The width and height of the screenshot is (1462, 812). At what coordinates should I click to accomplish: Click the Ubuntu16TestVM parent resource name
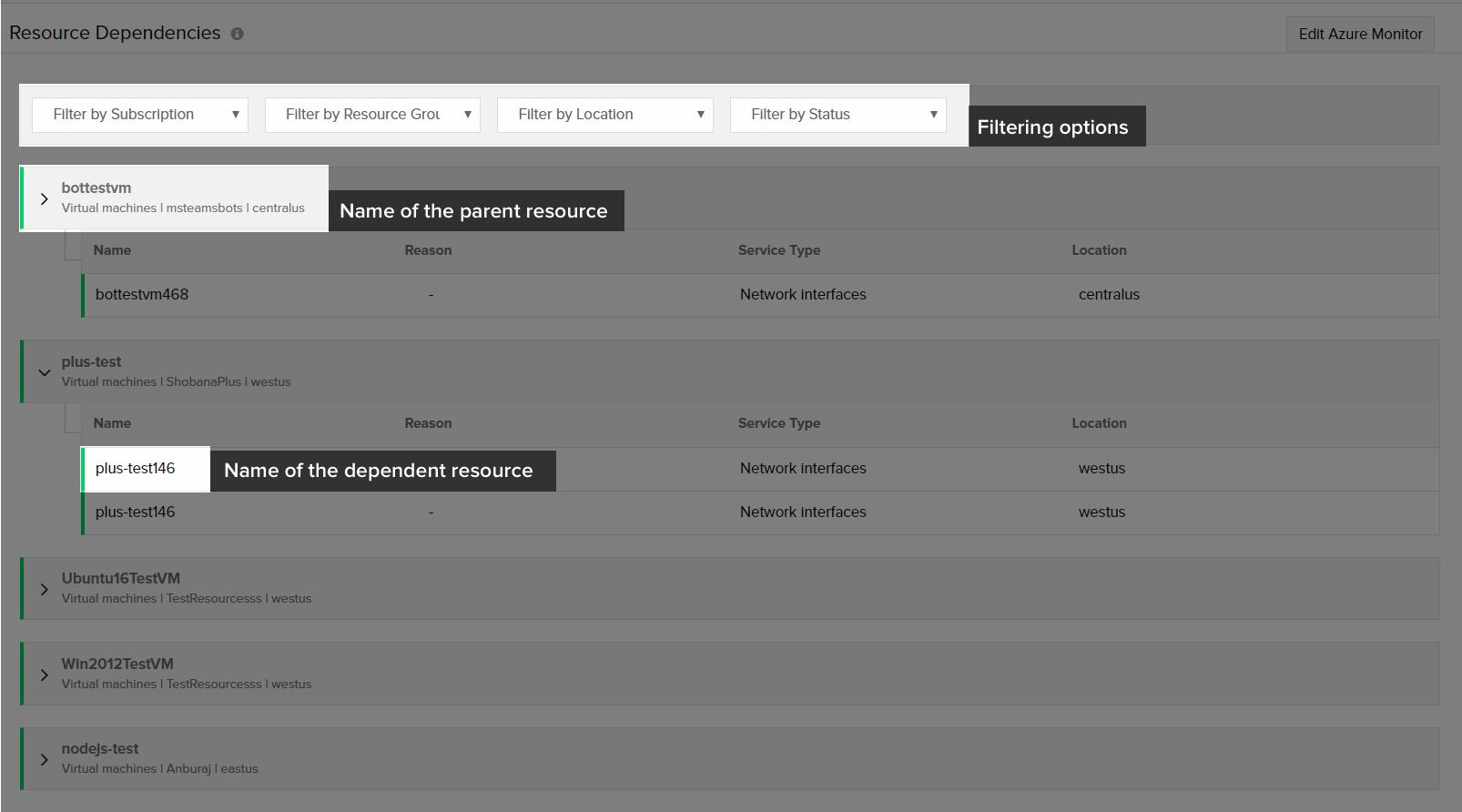tap(121, 579)
